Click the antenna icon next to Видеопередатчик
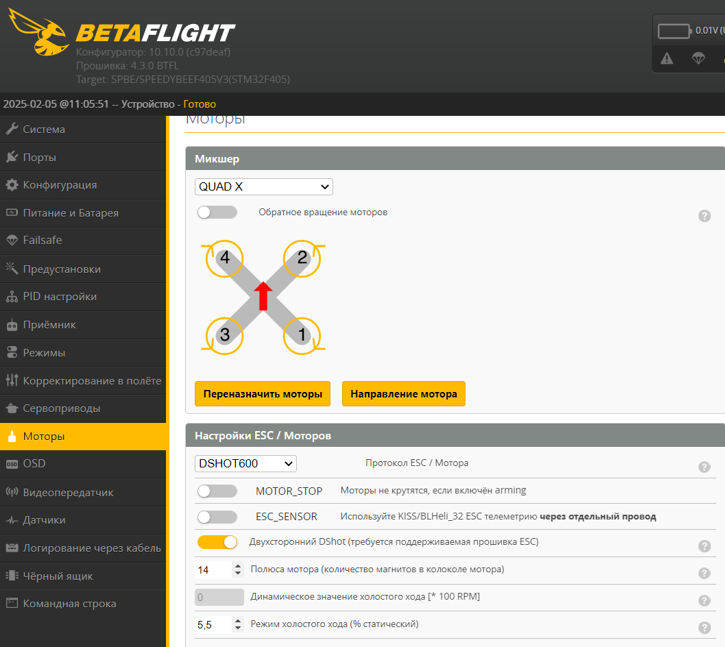The height and width of the screenshot is (647, 725). tap(12, 492)
